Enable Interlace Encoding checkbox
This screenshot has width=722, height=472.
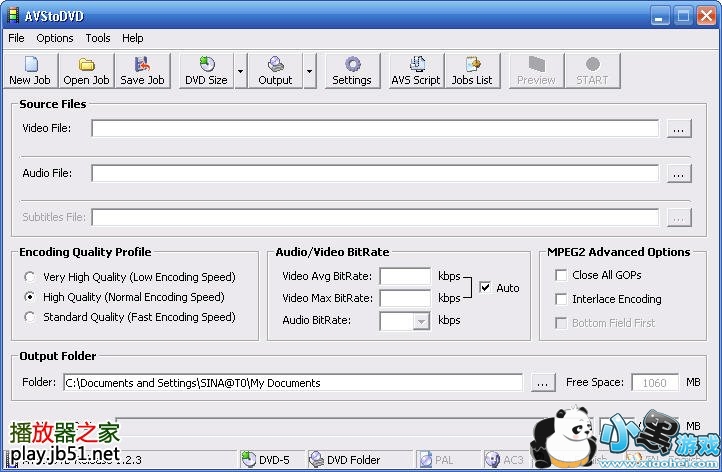tap(561, 299)
